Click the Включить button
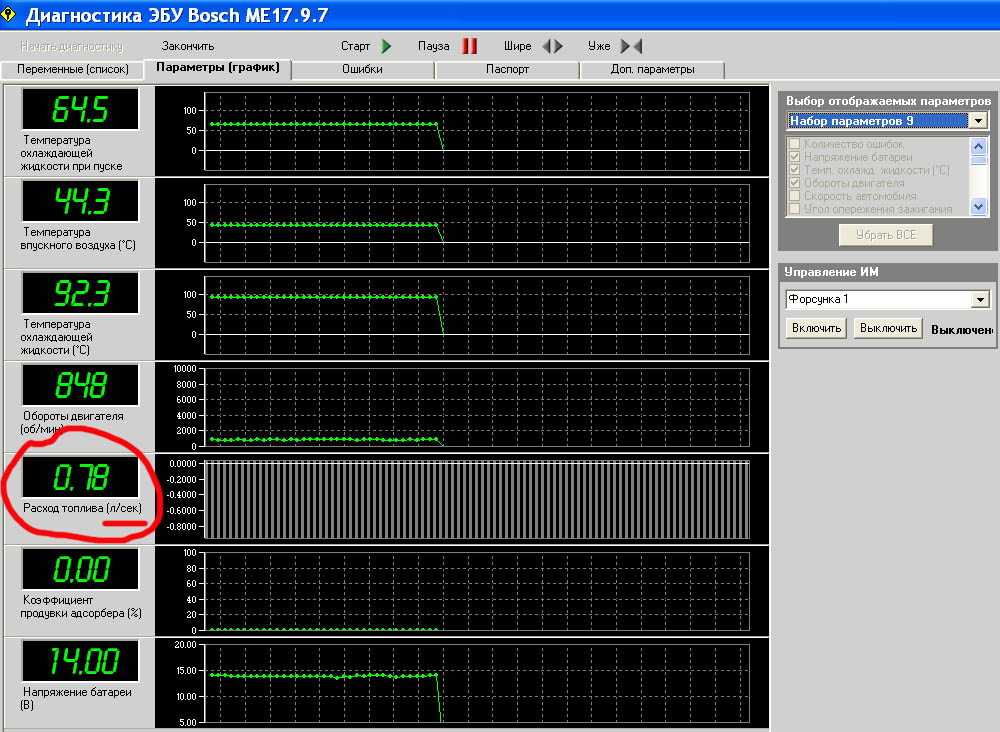This screenshot has width=1000, height=732. pos(816,328)
